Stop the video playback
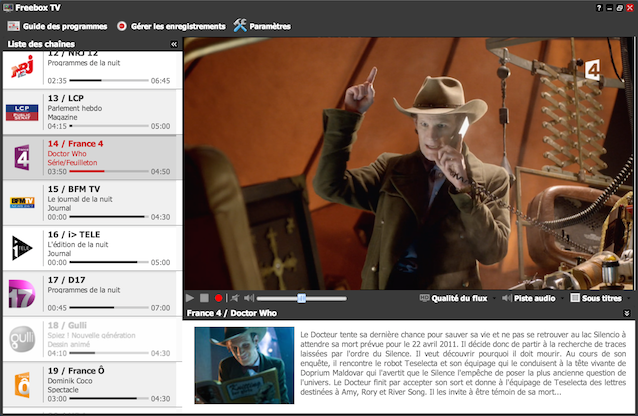Image resolution: width=638 pixels, height=416 pixels. pos(204,298)
